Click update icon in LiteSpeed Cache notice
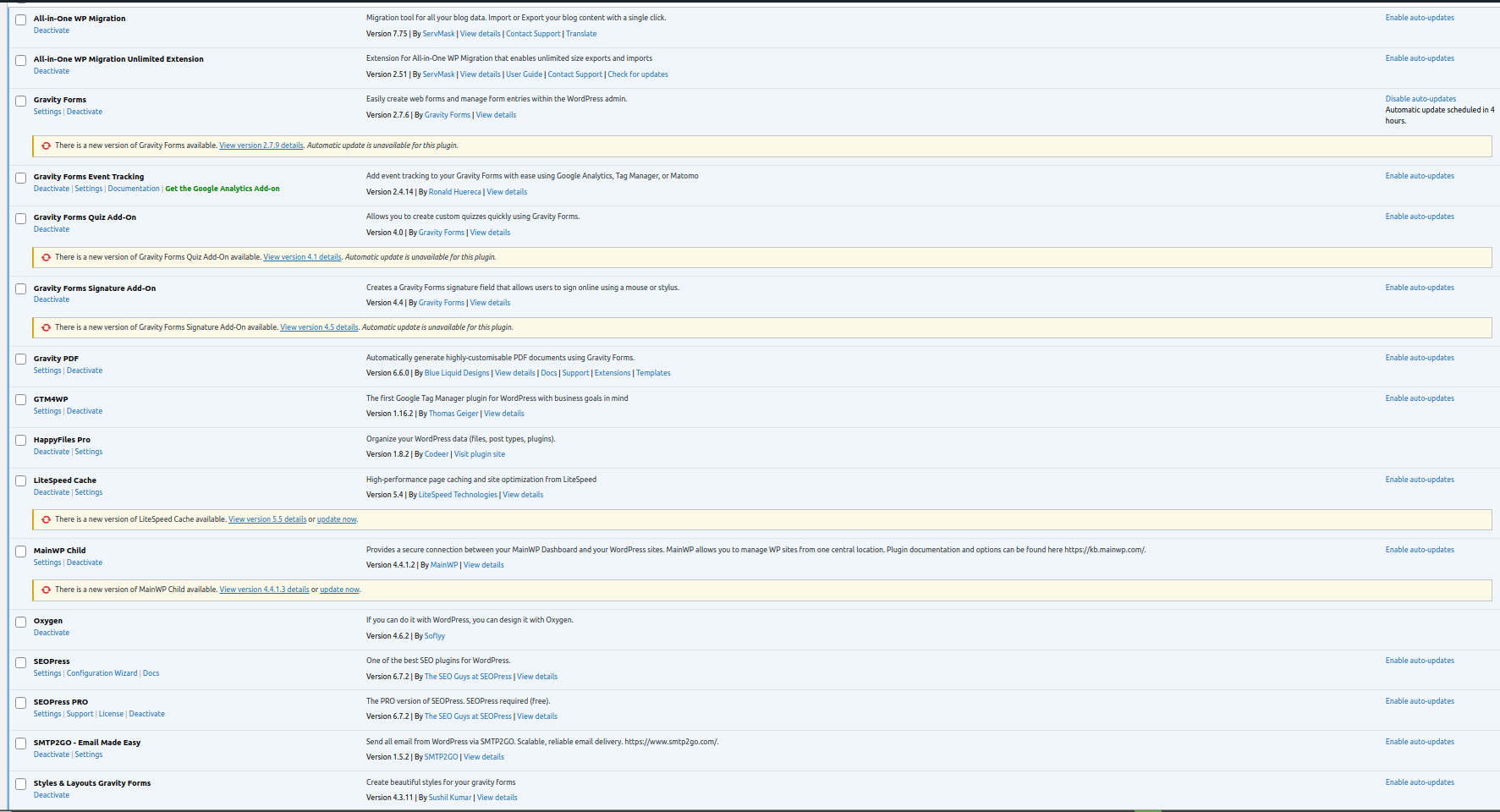 coord(46,519)
